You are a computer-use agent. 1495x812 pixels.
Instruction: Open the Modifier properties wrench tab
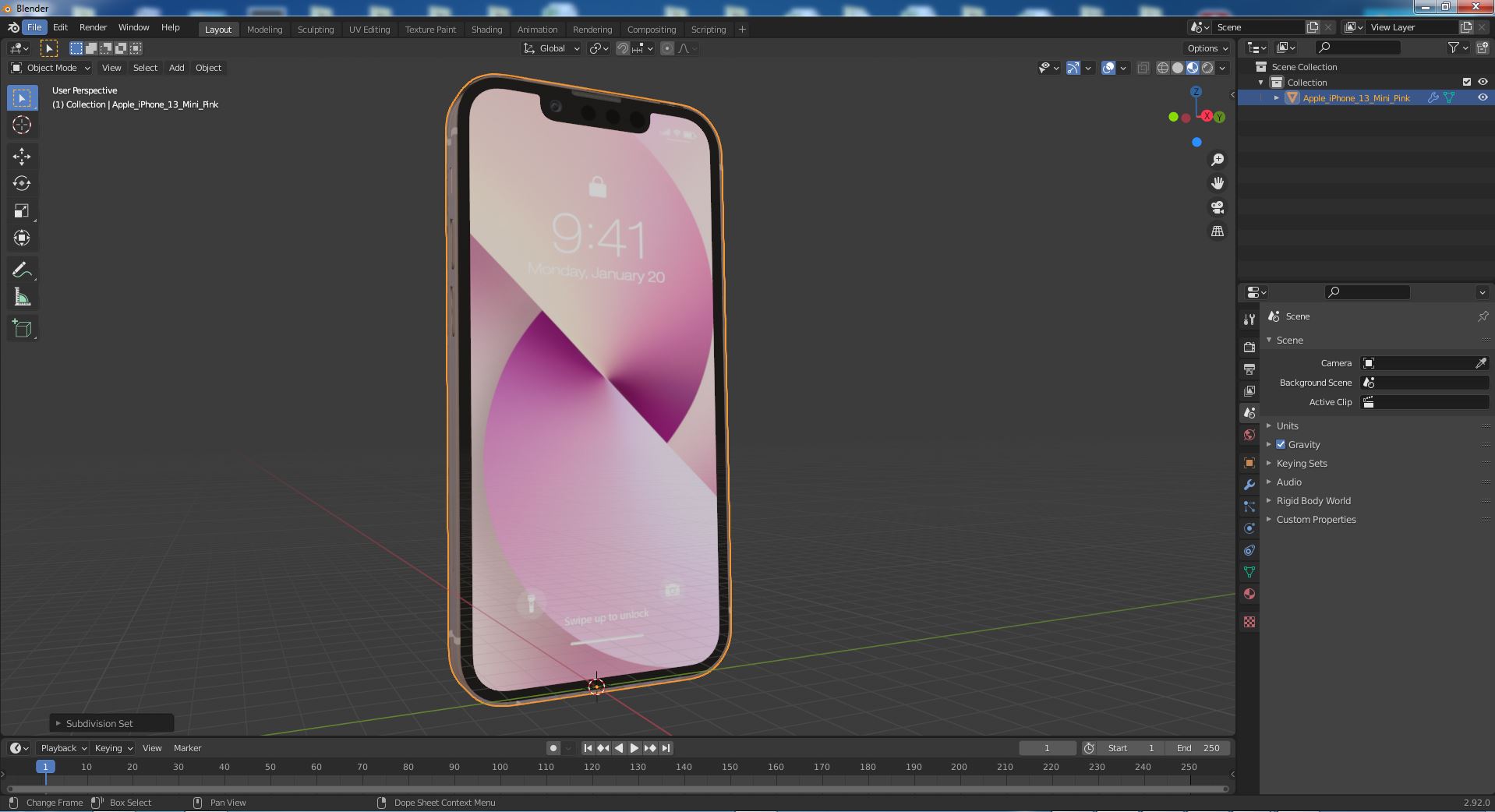(x=1249, y=485)
